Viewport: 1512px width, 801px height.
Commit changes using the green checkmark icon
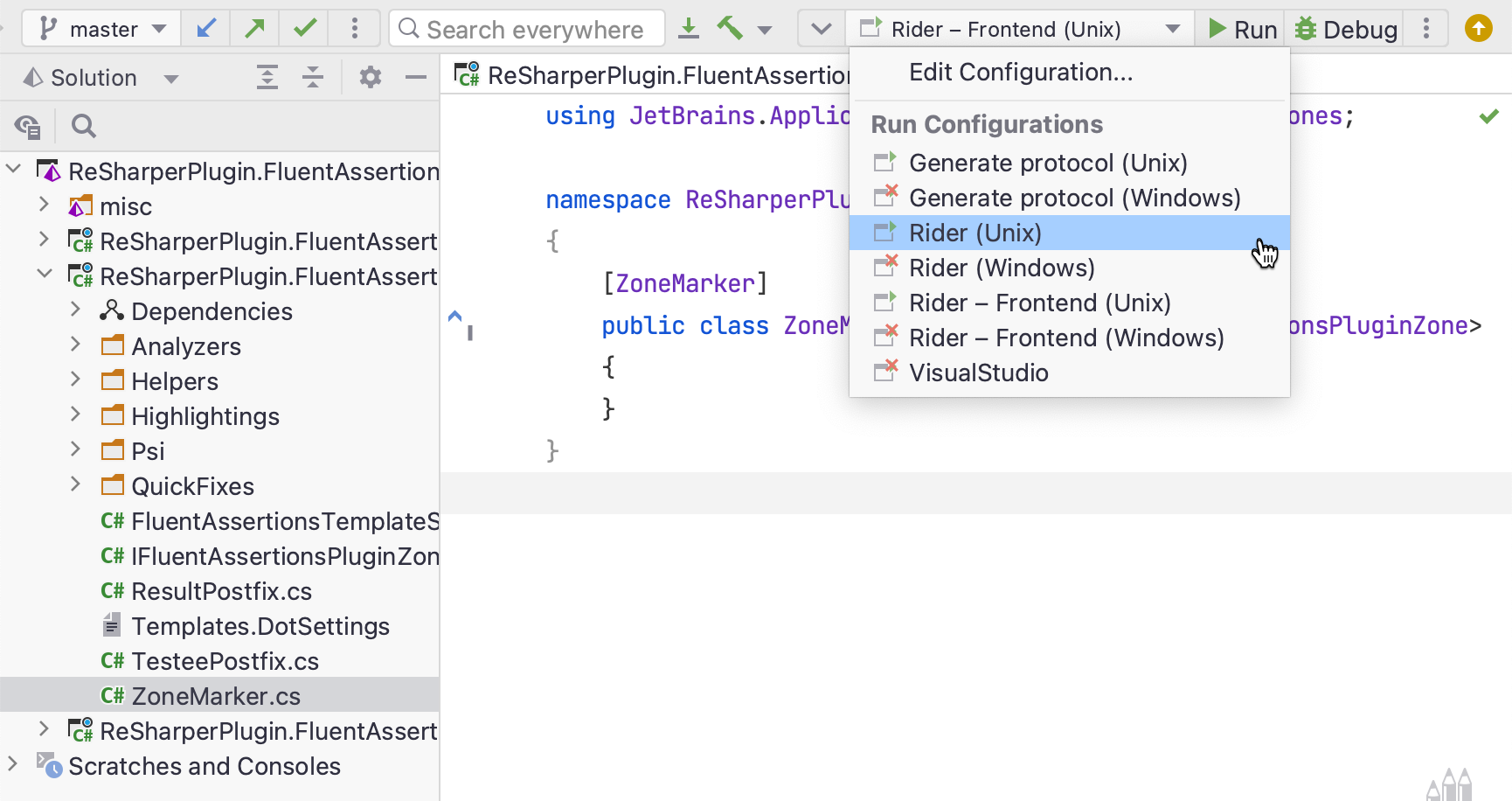point(303,28)
